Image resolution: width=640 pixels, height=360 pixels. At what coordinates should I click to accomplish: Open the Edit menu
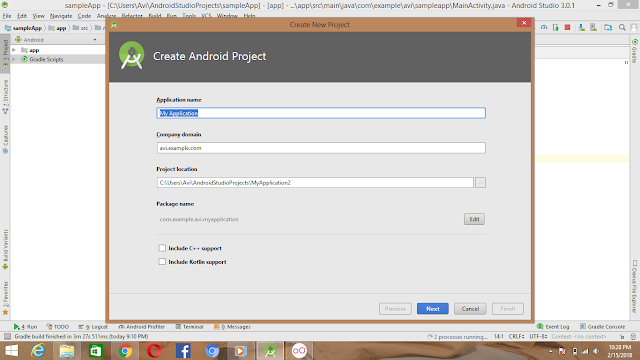pyautogui.click(x=22, y=16)
